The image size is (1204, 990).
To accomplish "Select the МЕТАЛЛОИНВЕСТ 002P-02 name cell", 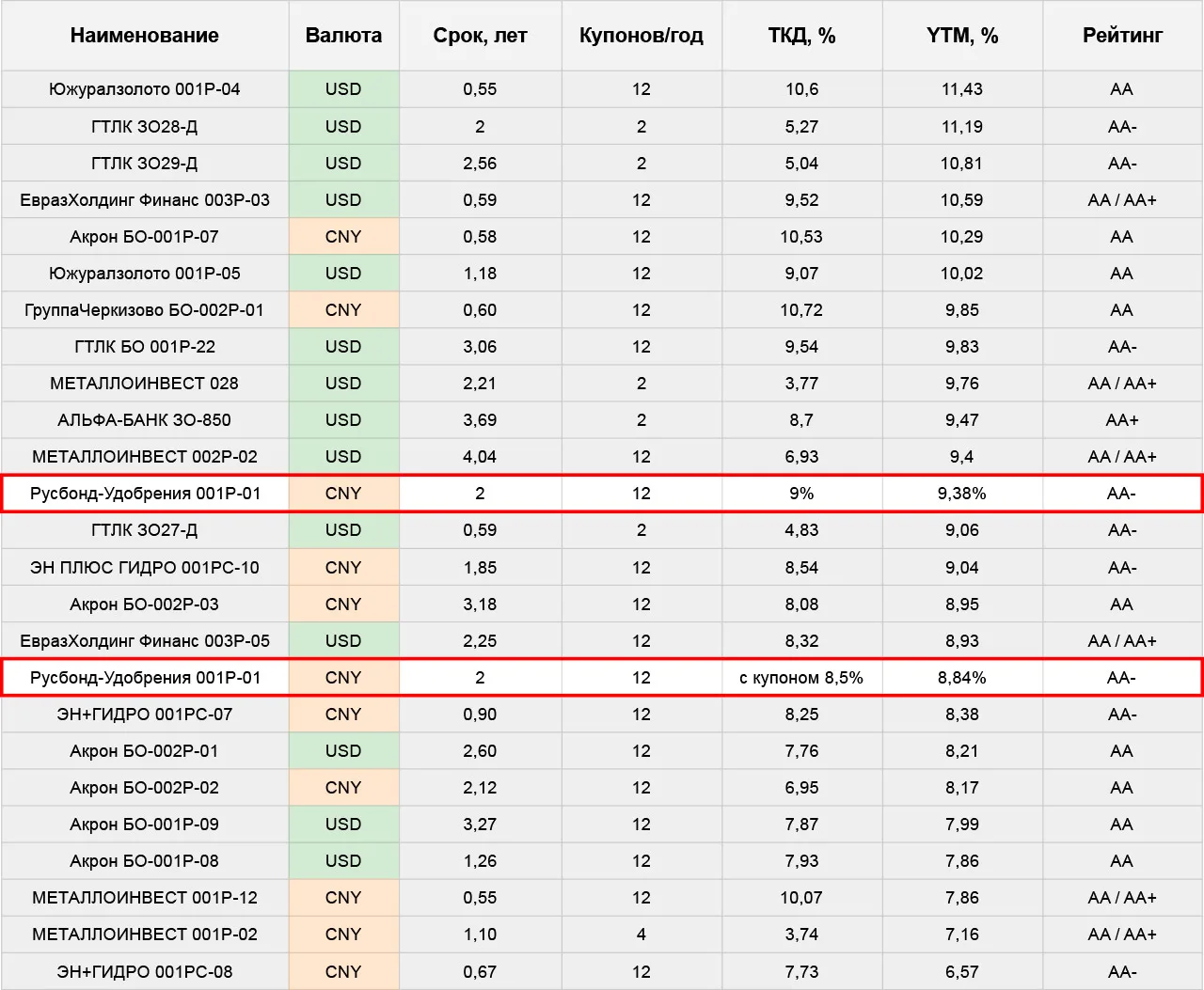I will pyautogui.click(x=145, y=456).
